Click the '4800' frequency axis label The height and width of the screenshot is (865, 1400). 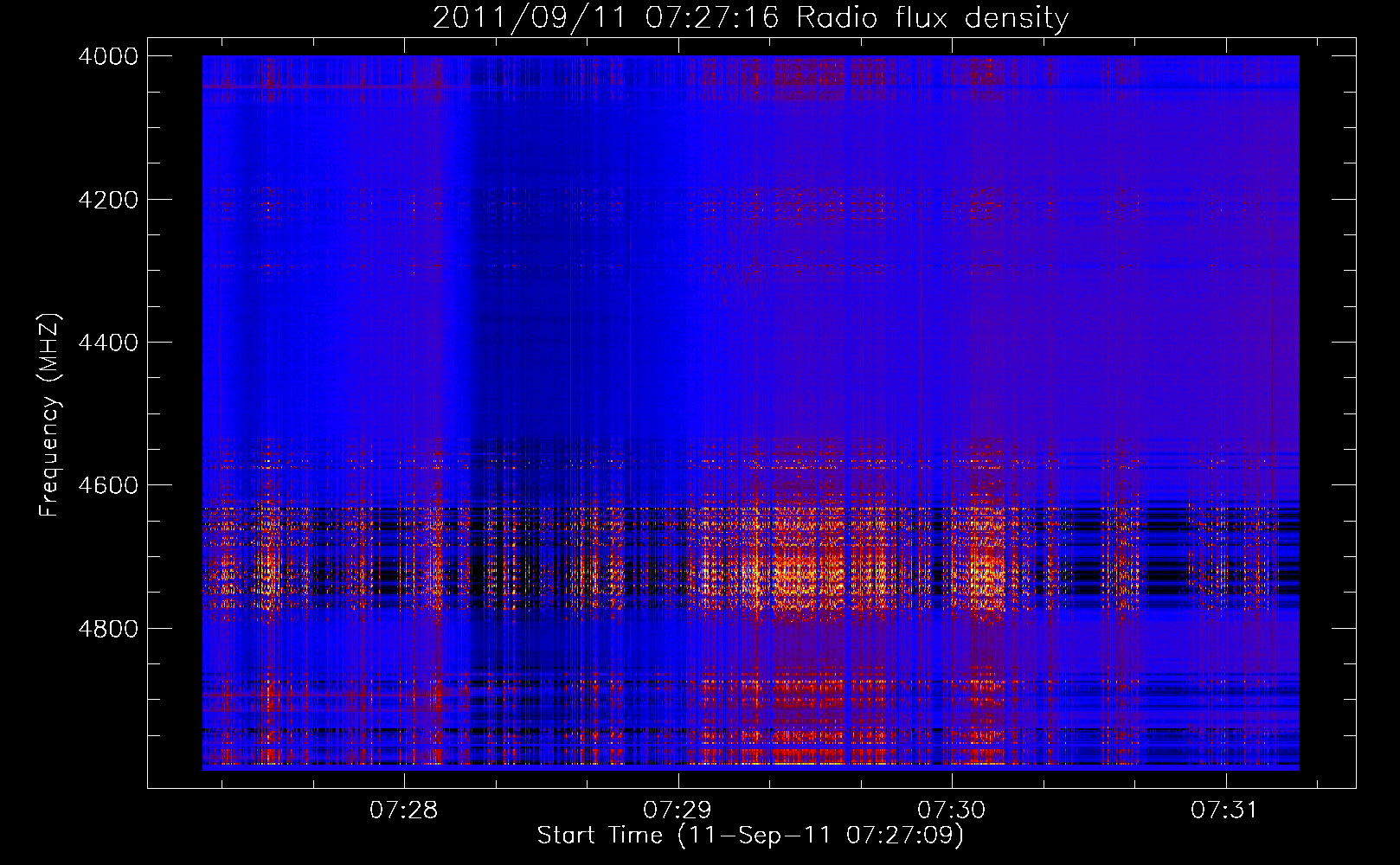click(x=107, y=629)
